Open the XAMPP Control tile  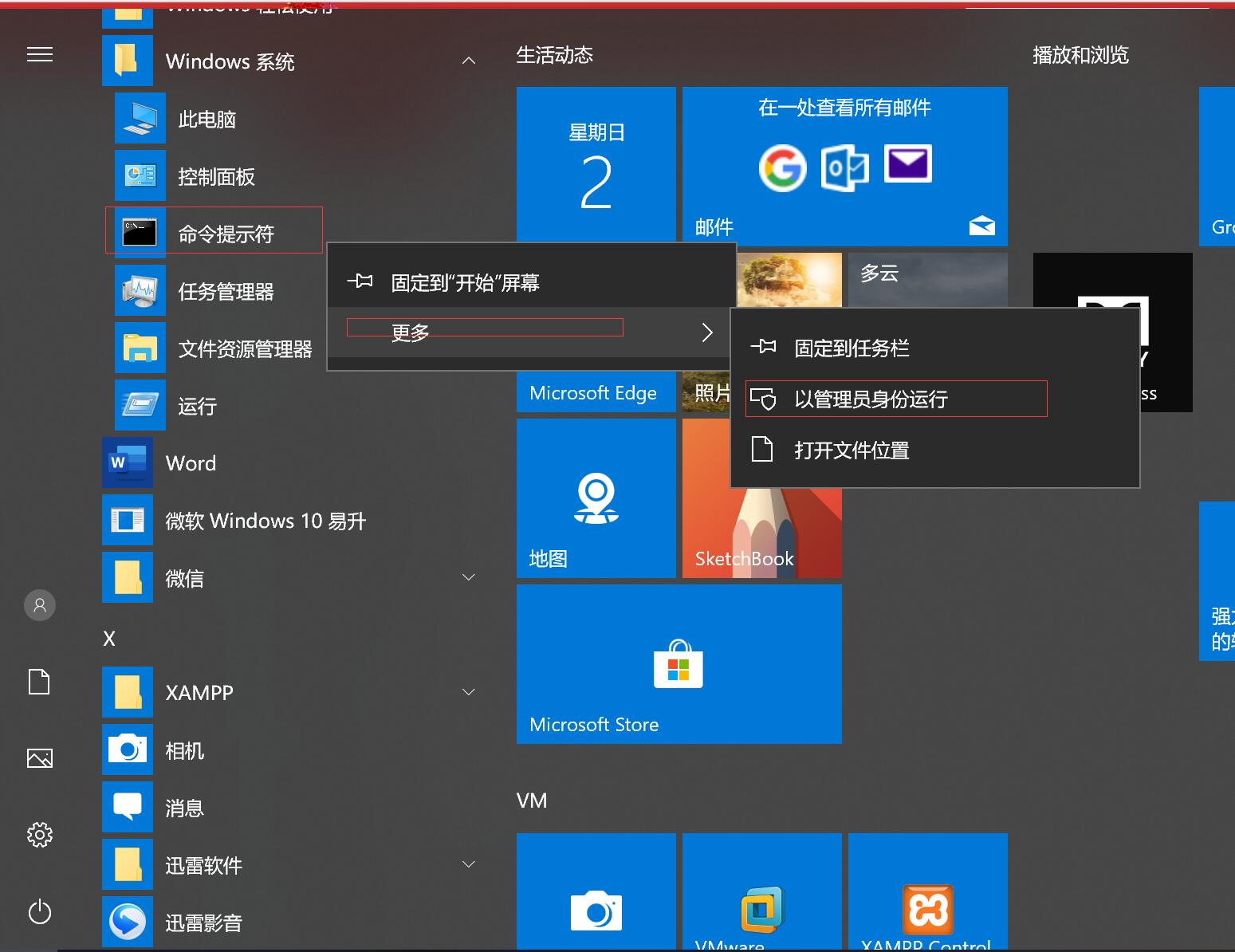(x=928, y=891)
